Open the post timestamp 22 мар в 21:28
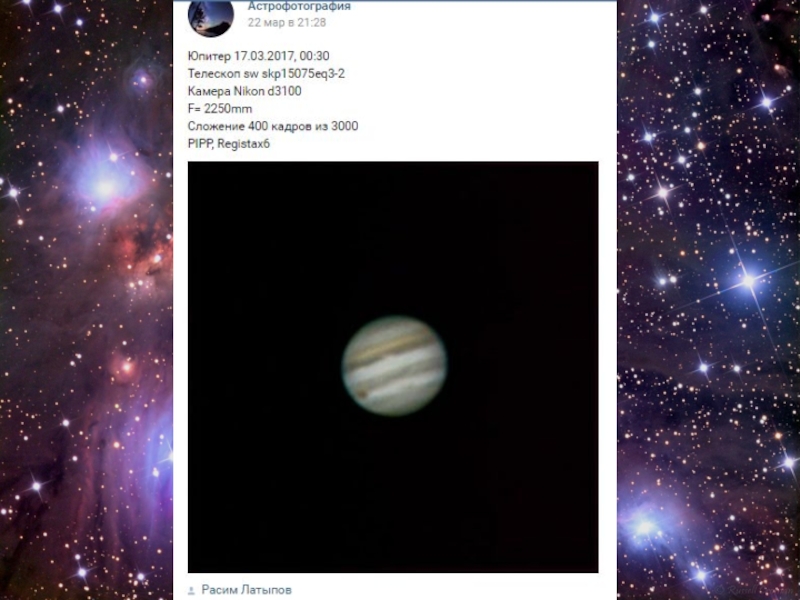 tap(287, 22)
